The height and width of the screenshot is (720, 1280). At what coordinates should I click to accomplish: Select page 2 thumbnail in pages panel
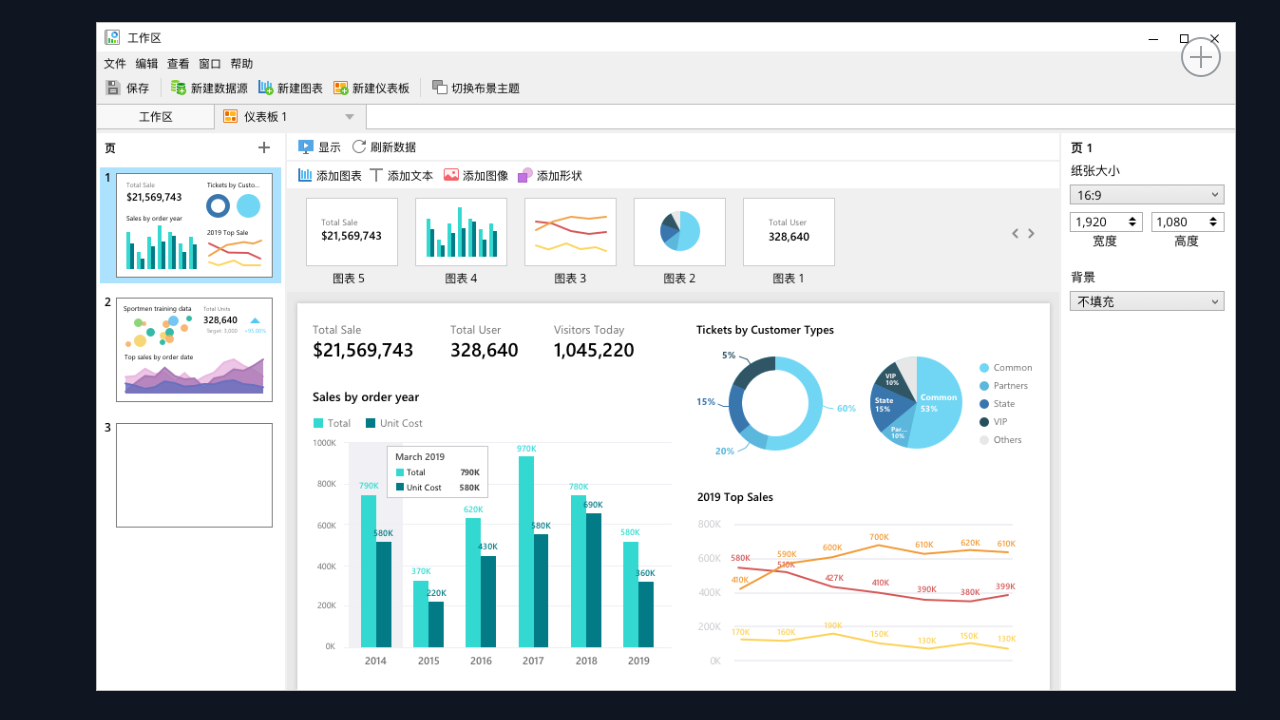tap(194, 350)
